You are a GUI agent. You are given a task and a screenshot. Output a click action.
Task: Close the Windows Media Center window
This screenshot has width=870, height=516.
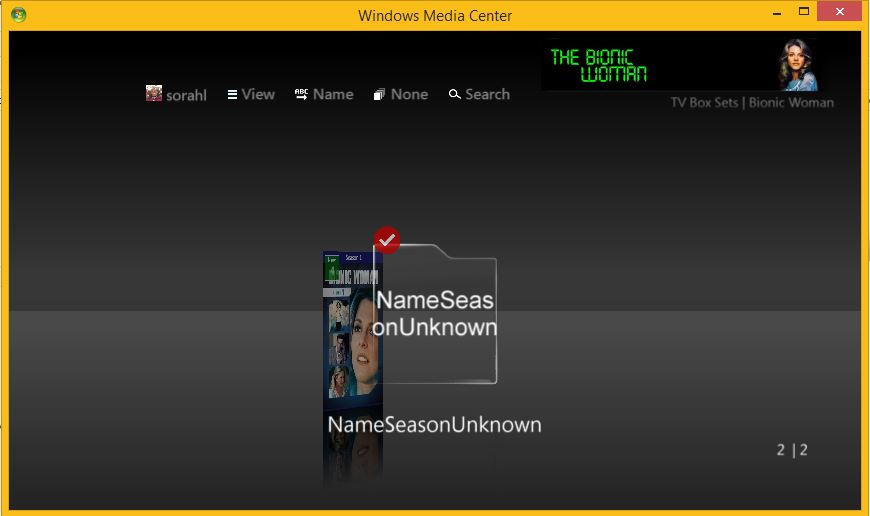tap(839, 12)
